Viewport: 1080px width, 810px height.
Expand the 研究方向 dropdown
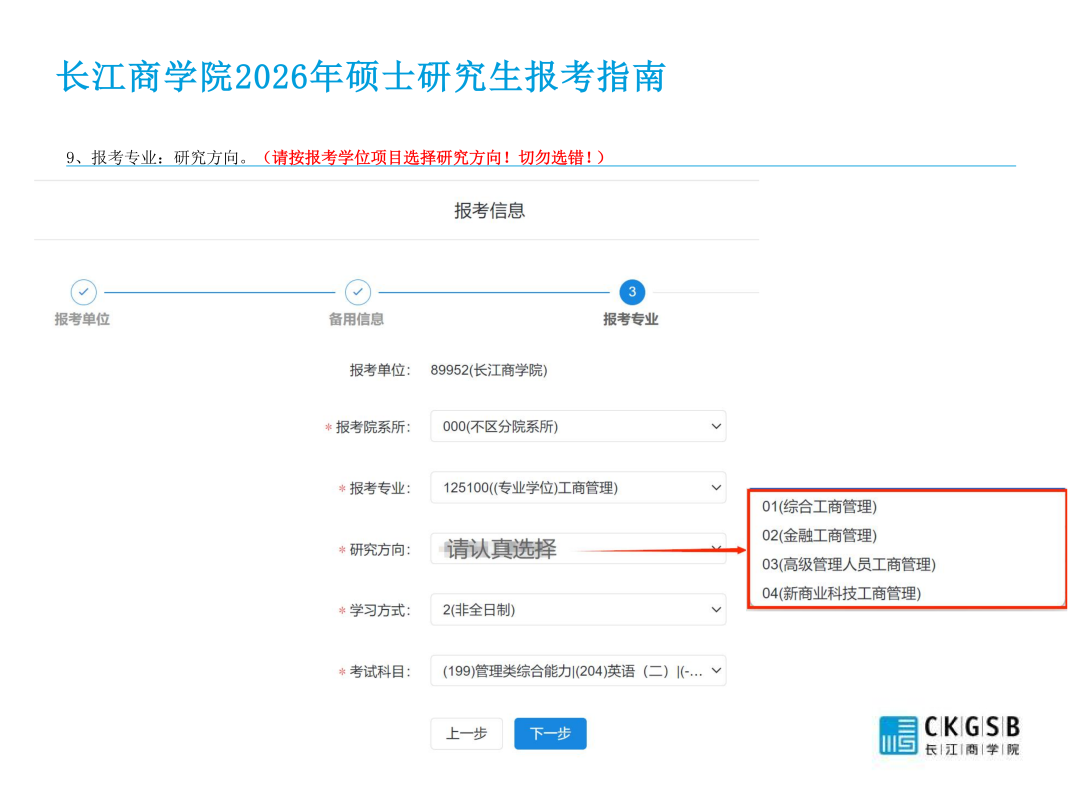(x=578, y=549)
